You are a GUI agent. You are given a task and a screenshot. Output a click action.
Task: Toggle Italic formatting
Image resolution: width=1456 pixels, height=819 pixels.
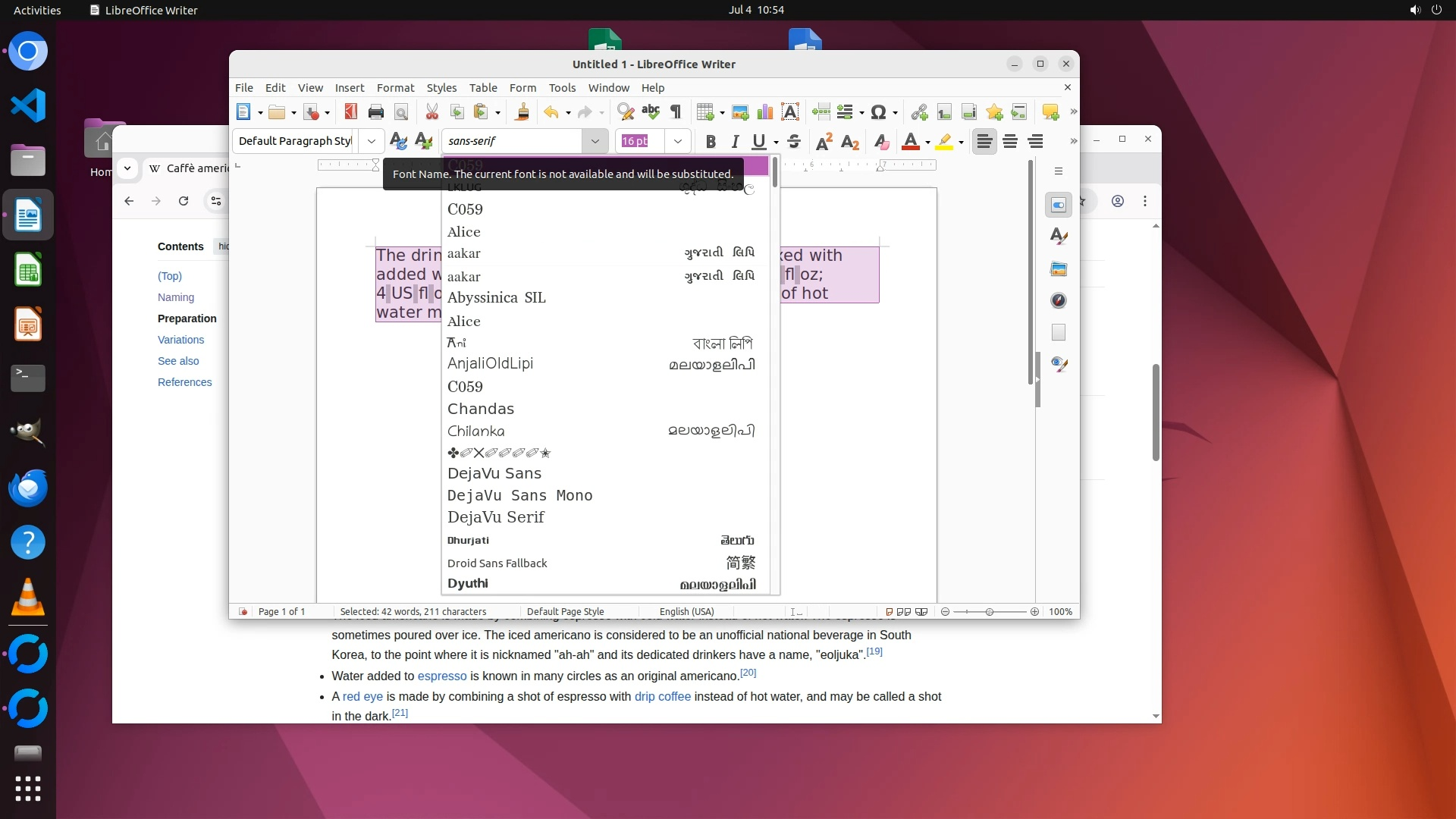tap(734, 141)
